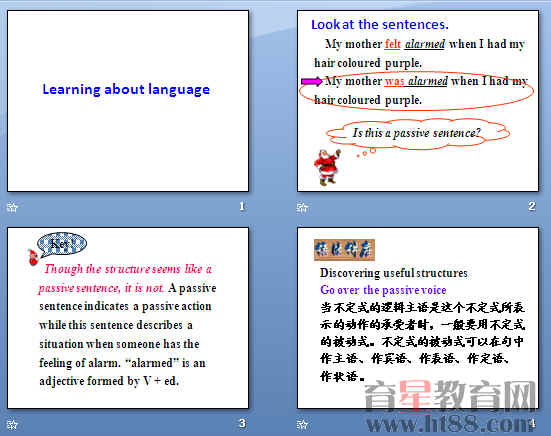Click the 'Discovering useful structures' line
The image size is (551, 436).
coord(394,273)
